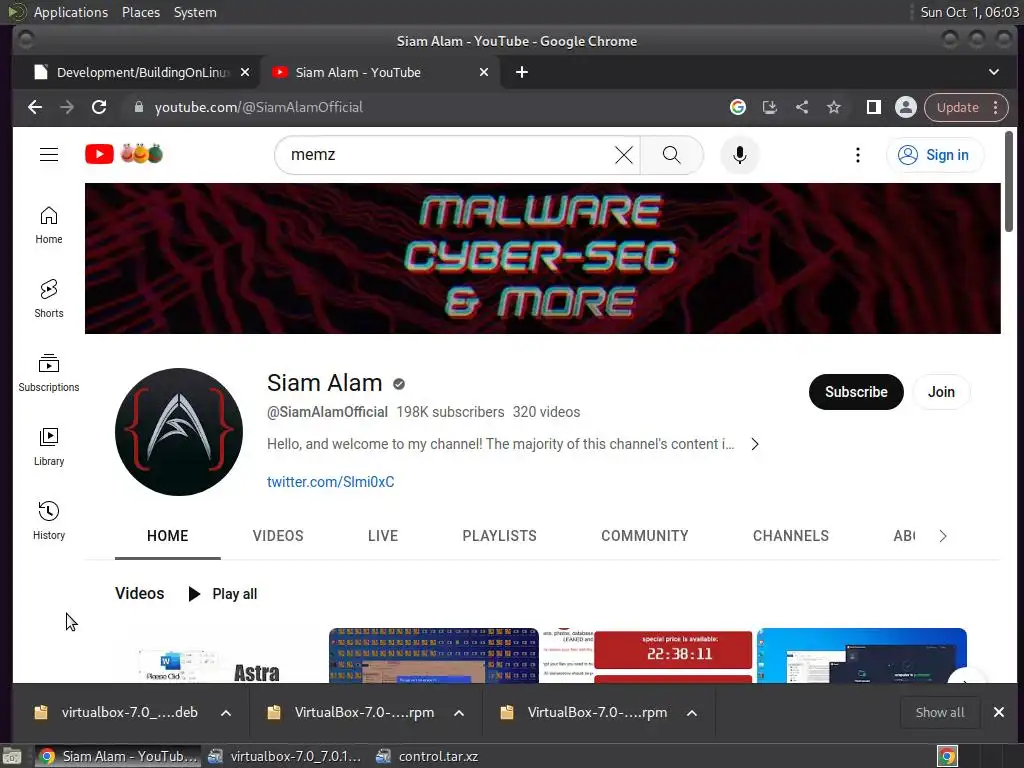Open the Applications menu
This screenshot has width=1024, height=768.
[x=71, y=12]
